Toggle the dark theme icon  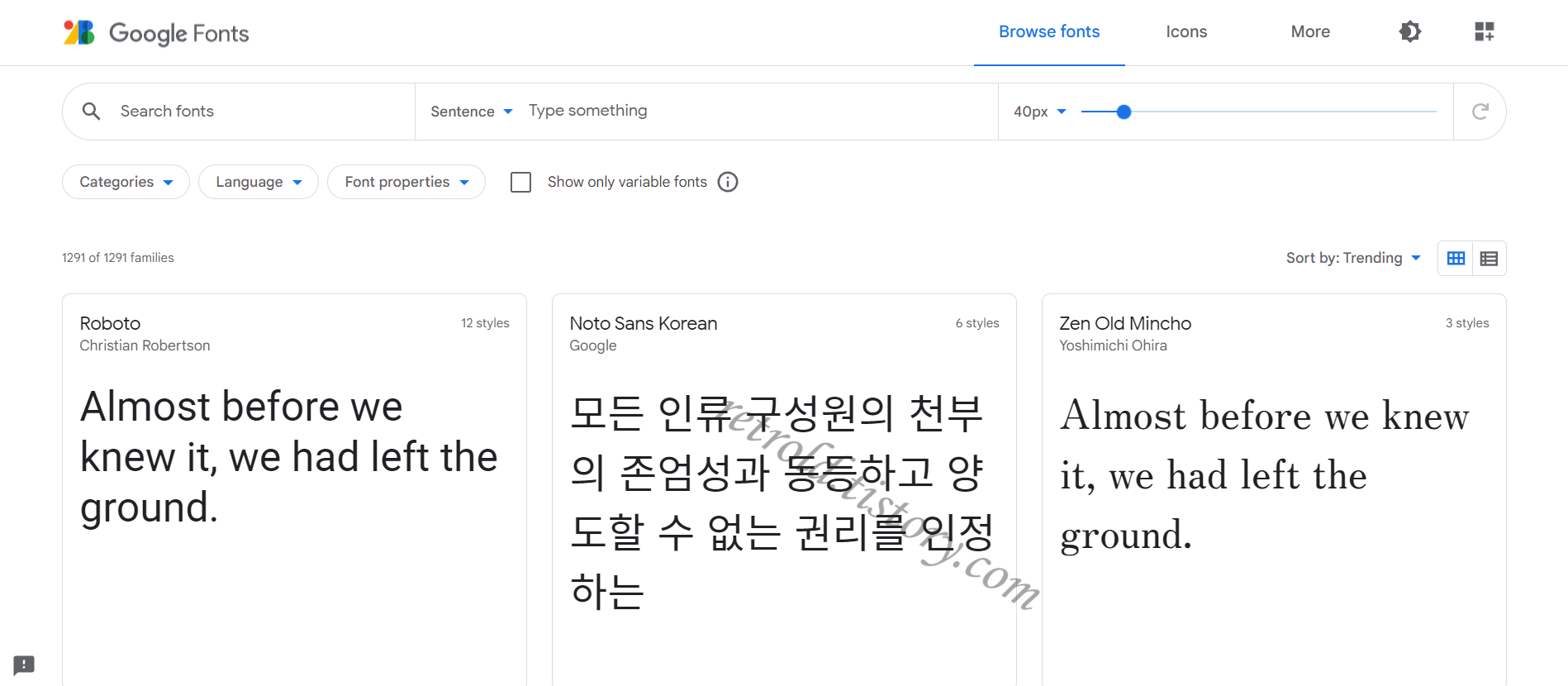(x=1409, y=31)
